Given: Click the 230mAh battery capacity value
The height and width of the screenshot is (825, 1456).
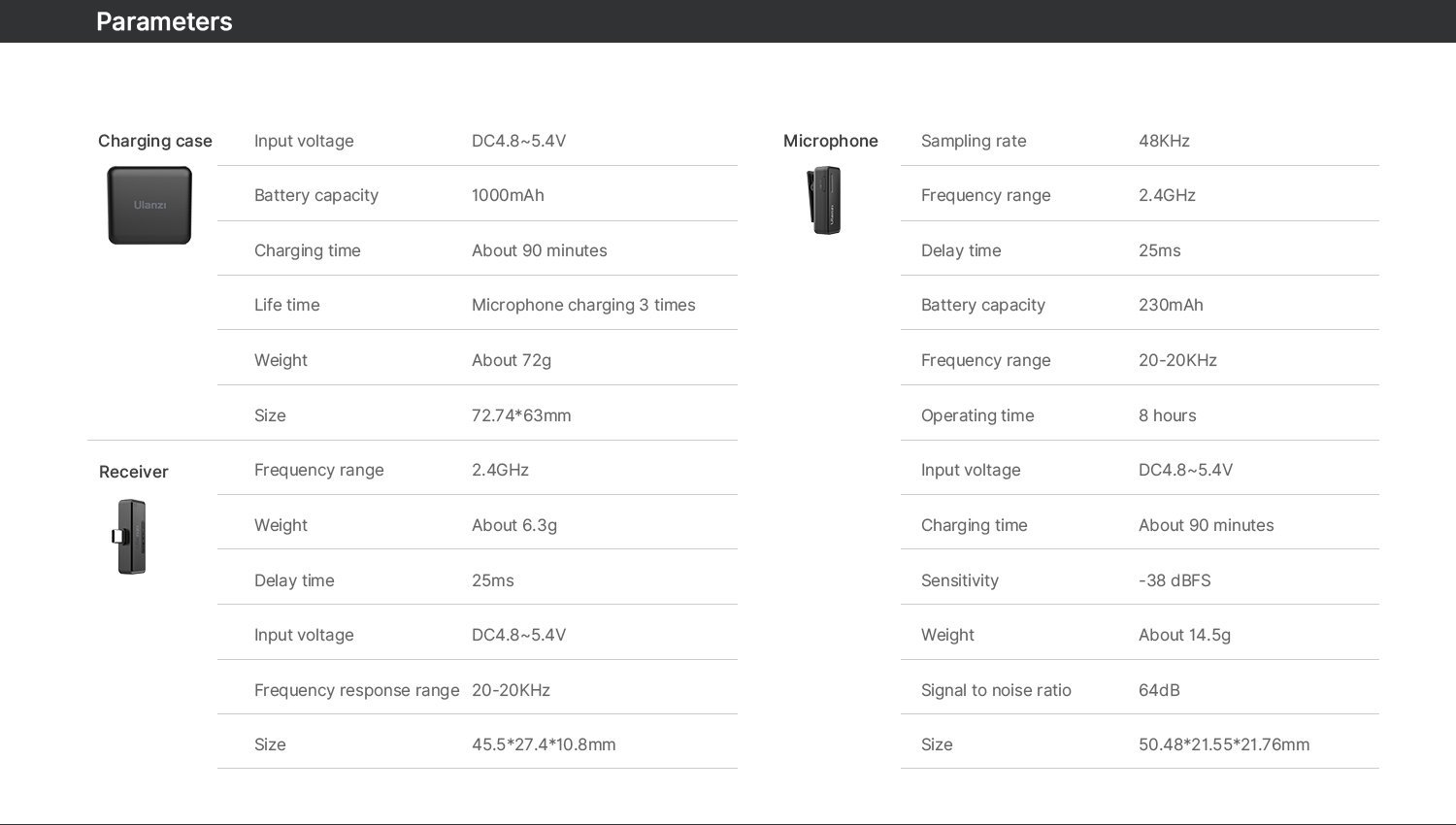Looking at the screenshot, I should click(1171, 305).
